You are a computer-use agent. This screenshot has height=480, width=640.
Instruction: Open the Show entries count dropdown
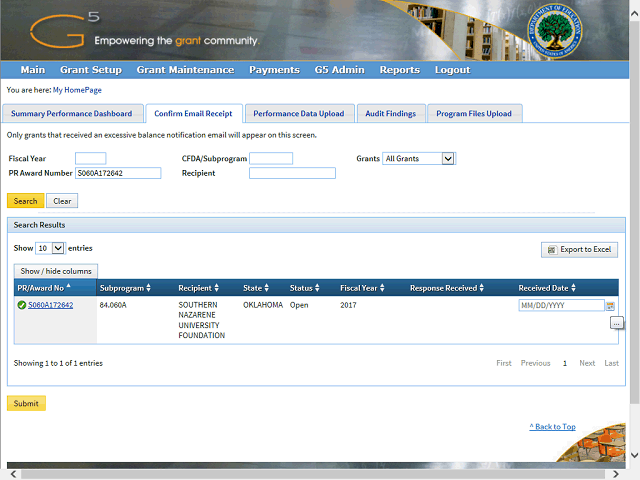pyautogui.click(x=50, y=248)
